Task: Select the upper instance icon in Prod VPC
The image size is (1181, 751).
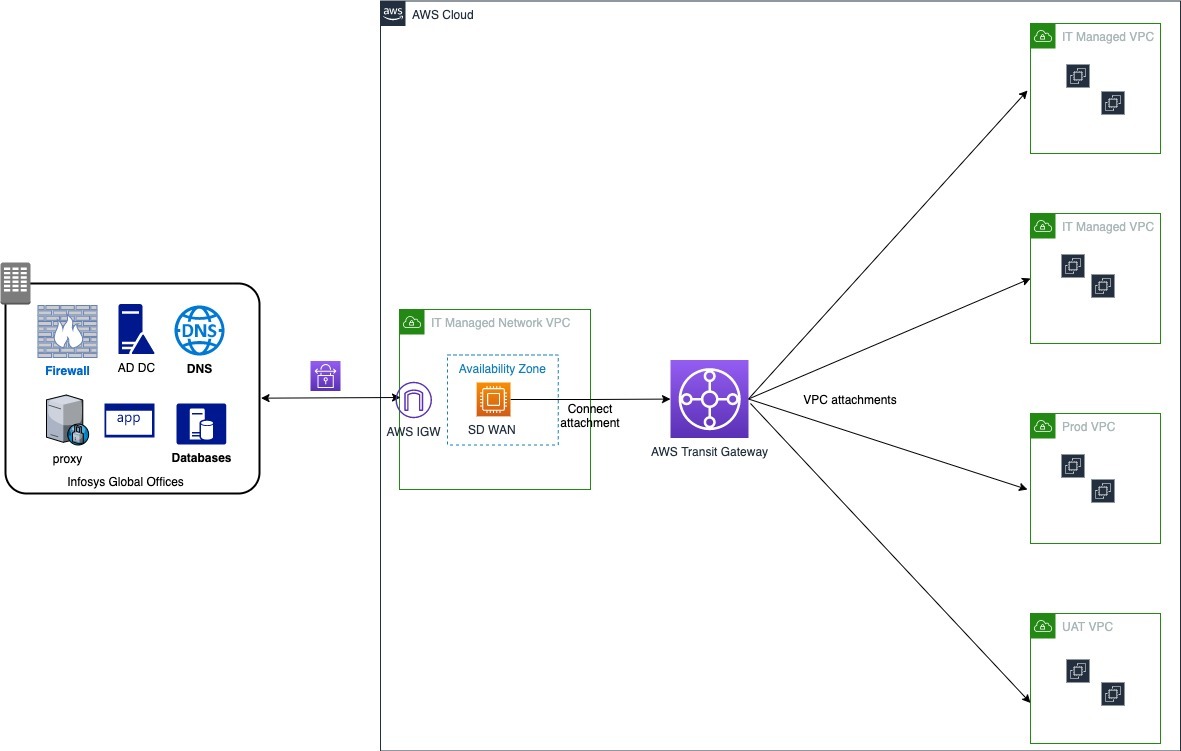Action: [1073, 466]
